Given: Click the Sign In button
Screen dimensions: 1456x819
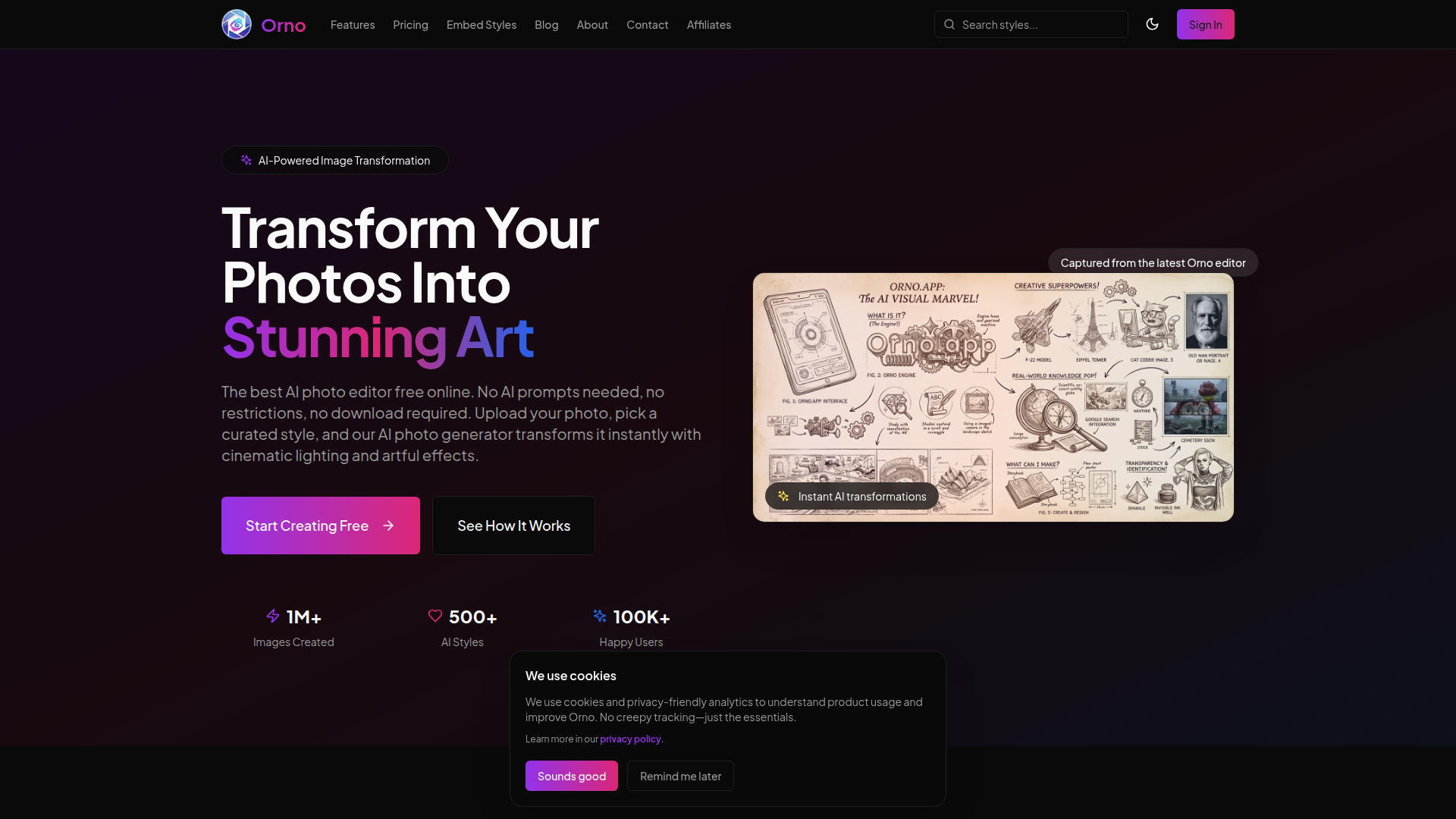Looking at the screenshot, I should (x=1206, y=24).
